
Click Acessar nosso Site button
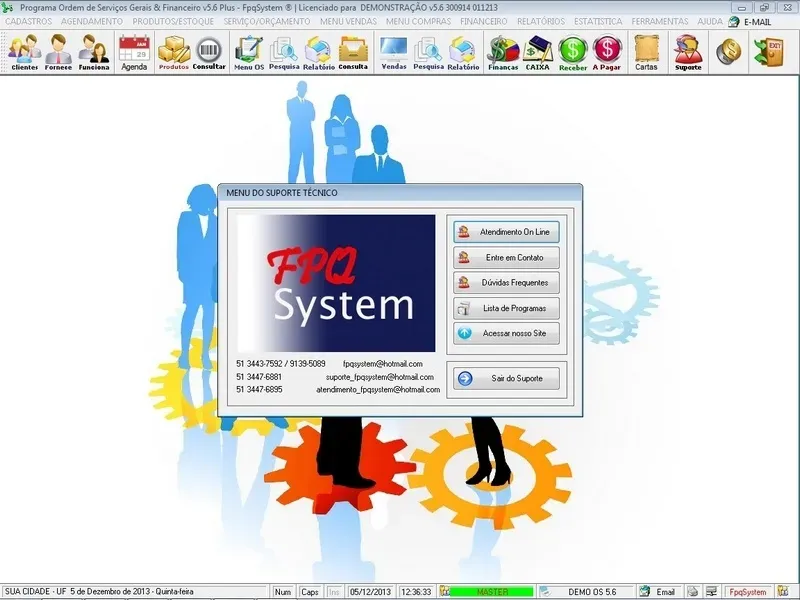point(506,334)
